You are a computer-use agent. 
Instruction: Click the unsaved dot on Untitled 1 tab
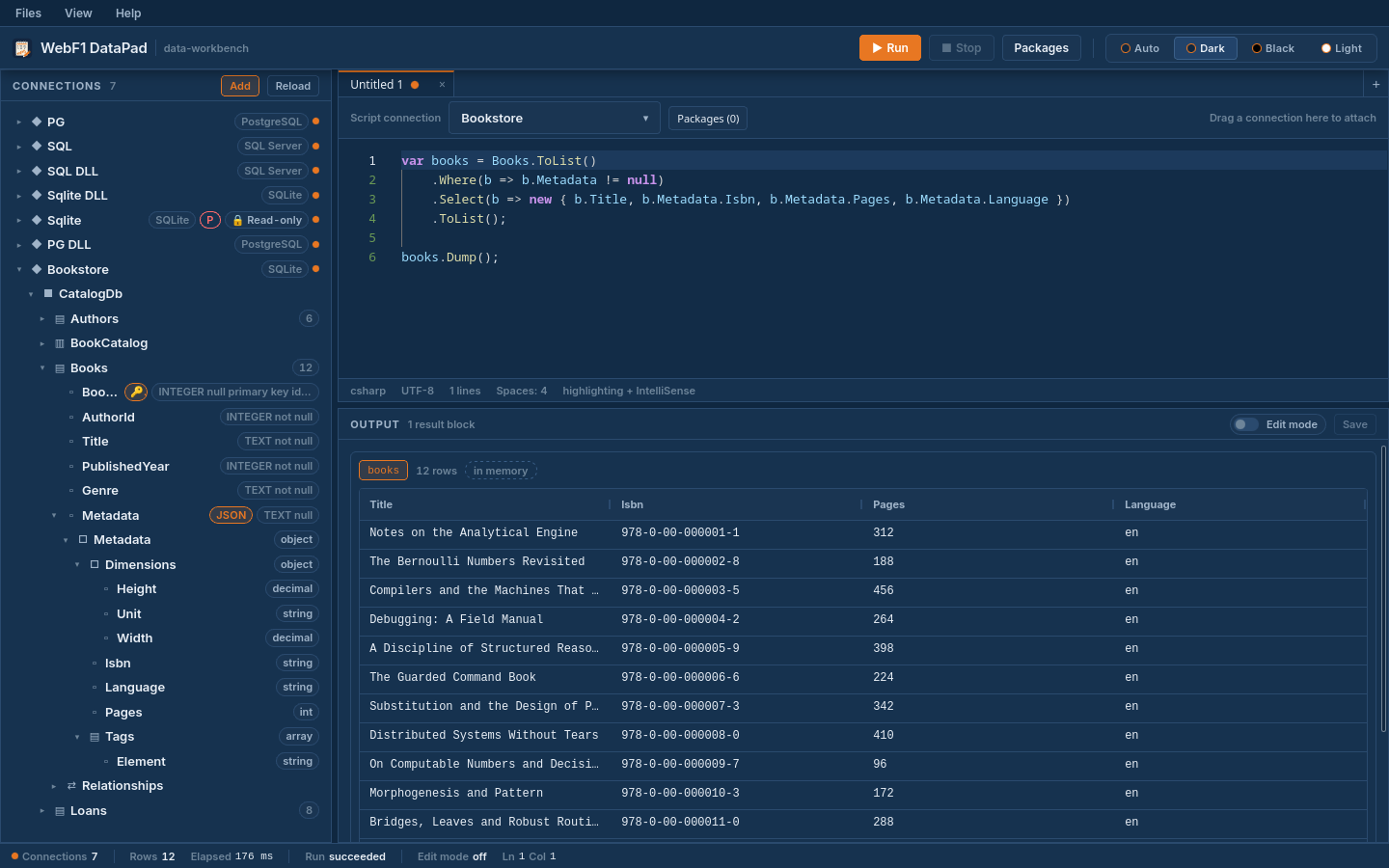click(415, 85)
